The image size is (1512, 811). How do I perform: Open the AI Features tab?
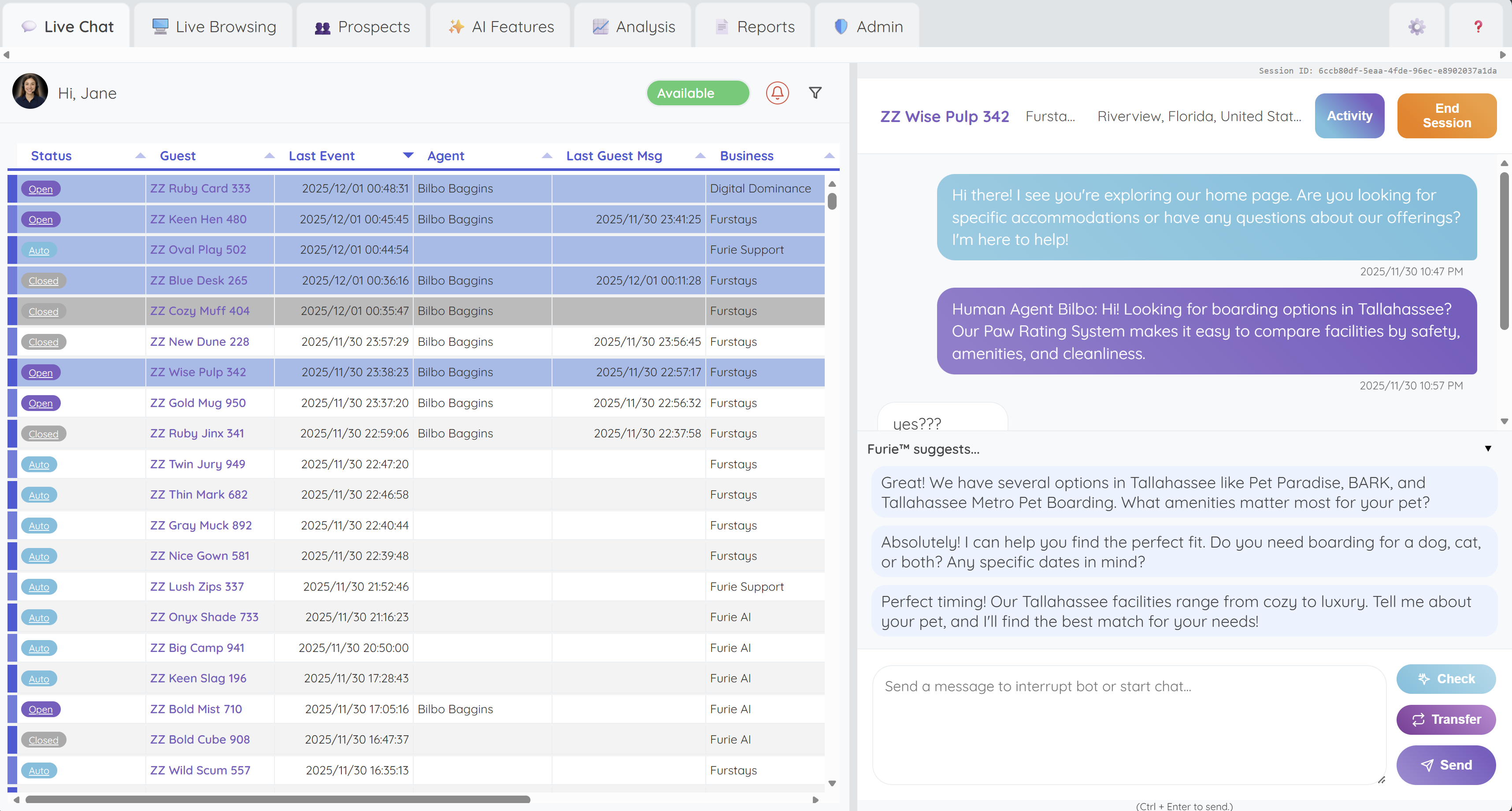click(500, 26)
